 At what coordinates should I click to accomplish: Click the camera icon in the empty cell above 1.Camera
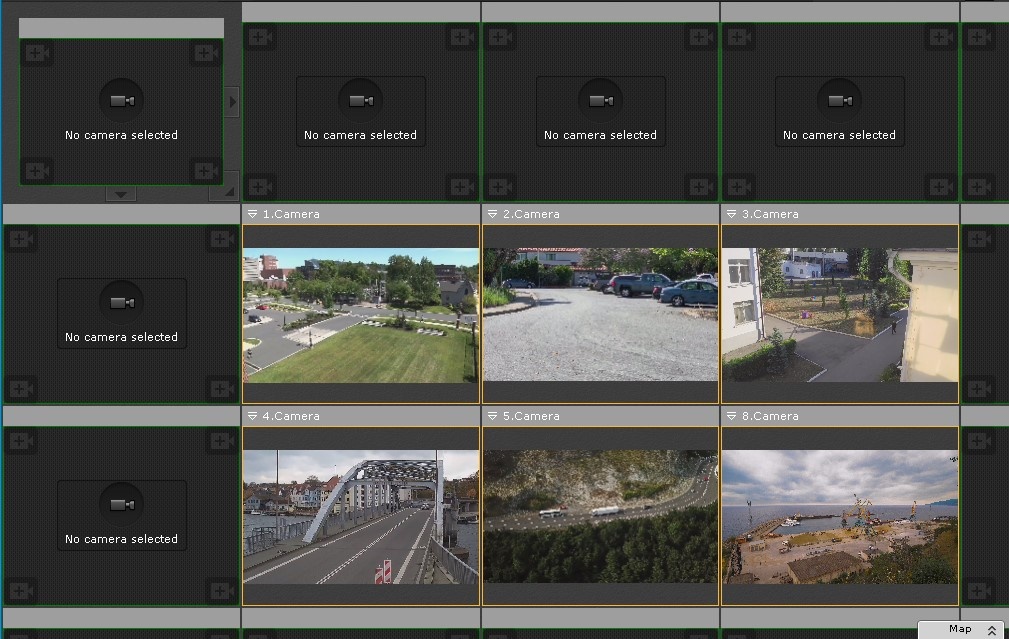coord(360,101)
